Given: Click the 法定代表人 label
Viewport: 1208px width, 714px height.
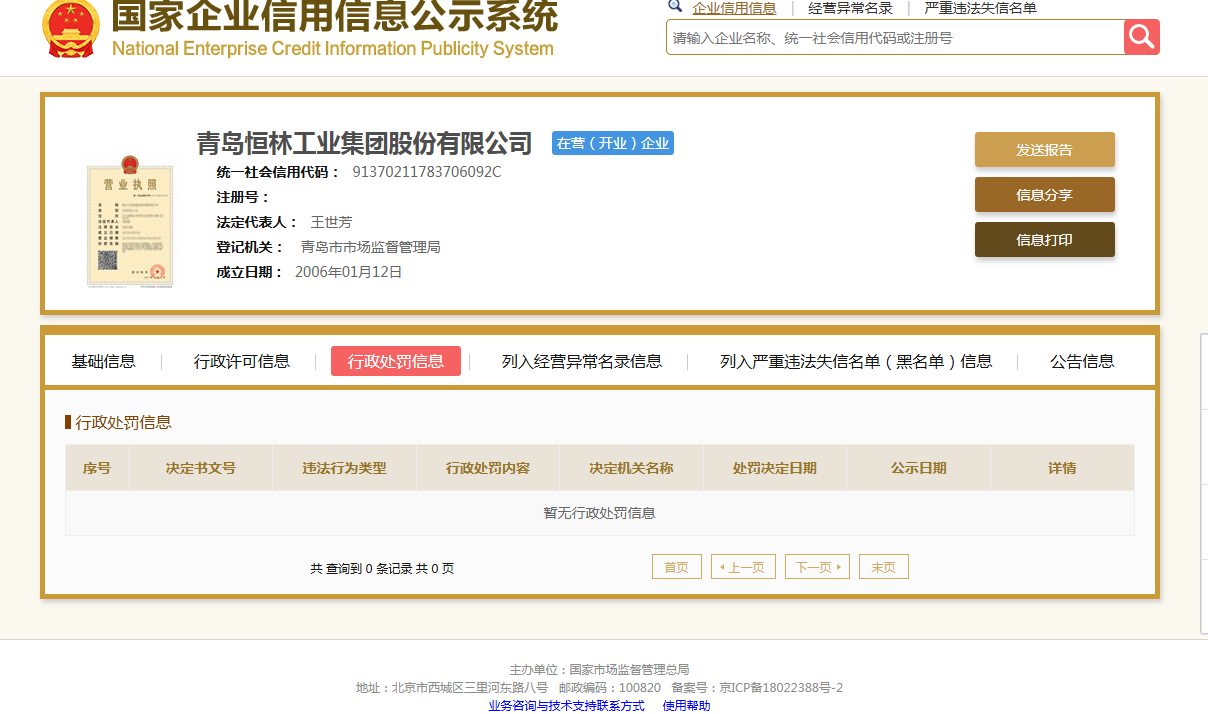Looking at the screenshot, I should tap(258, 222).
